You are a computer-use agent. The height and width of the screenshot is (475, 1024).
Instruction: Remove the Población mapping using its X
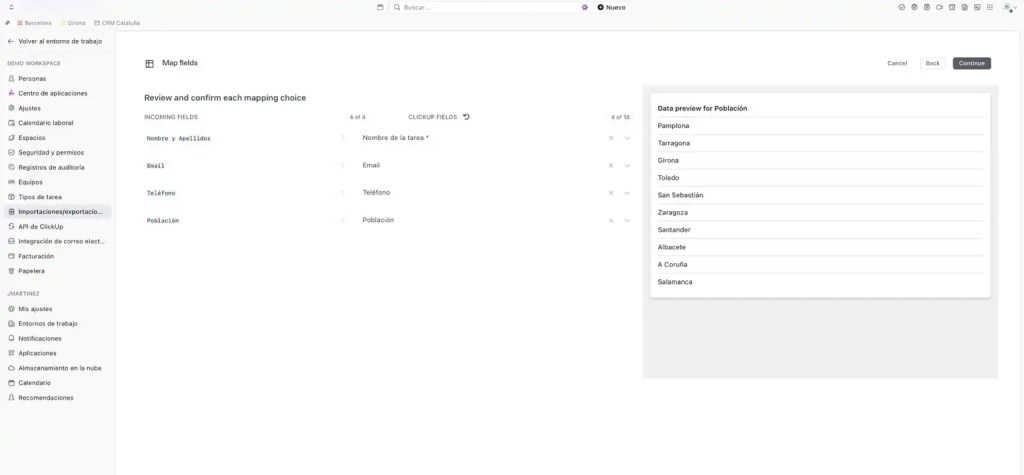[611, 220]
